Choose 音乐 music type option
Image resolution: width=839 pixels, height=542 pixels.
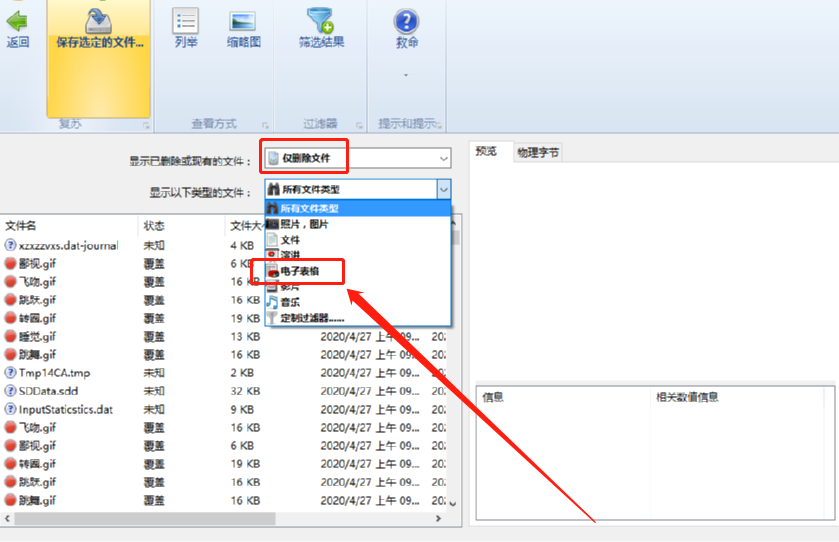358,302
